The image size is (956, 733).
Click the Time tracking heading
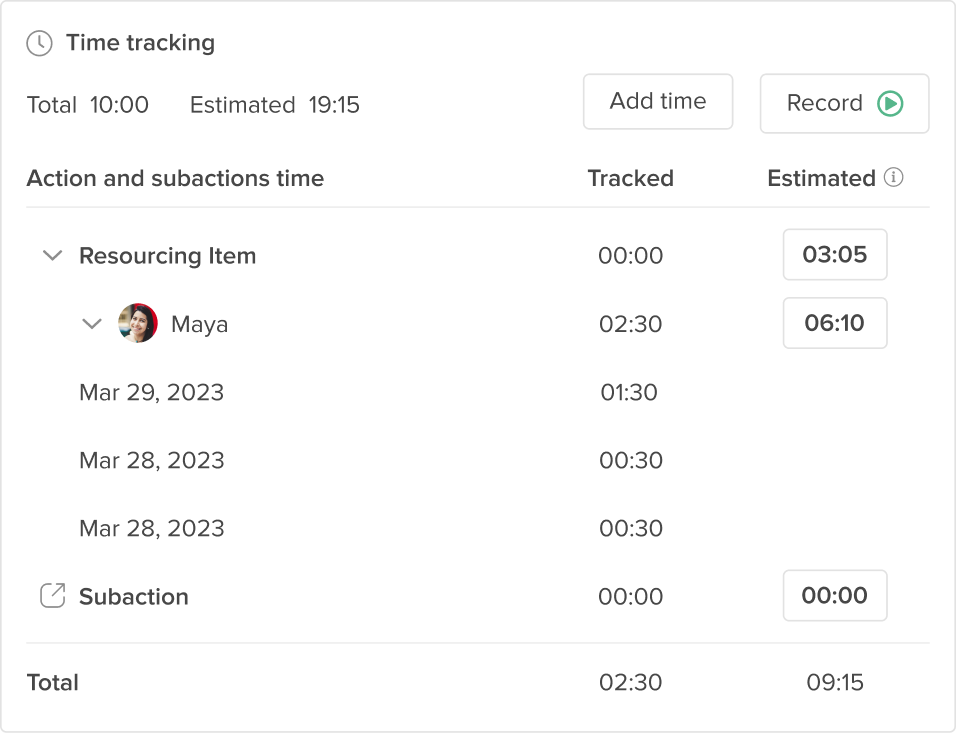coord(140,43)
